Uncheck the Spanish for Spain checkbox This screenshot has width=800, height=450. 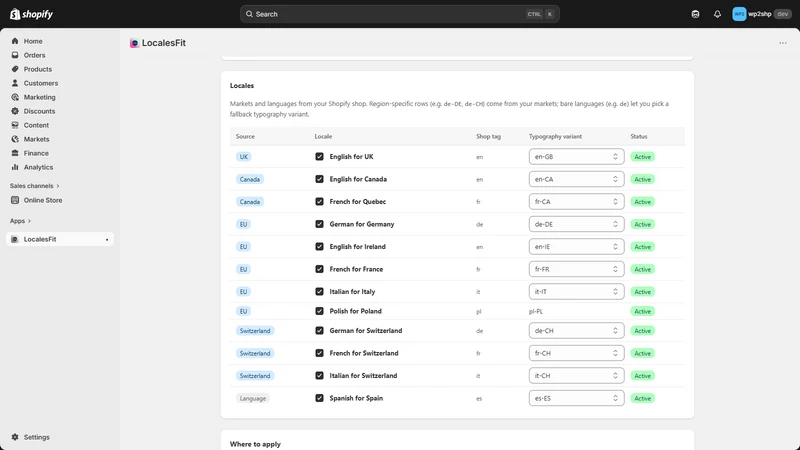(319, 398)
